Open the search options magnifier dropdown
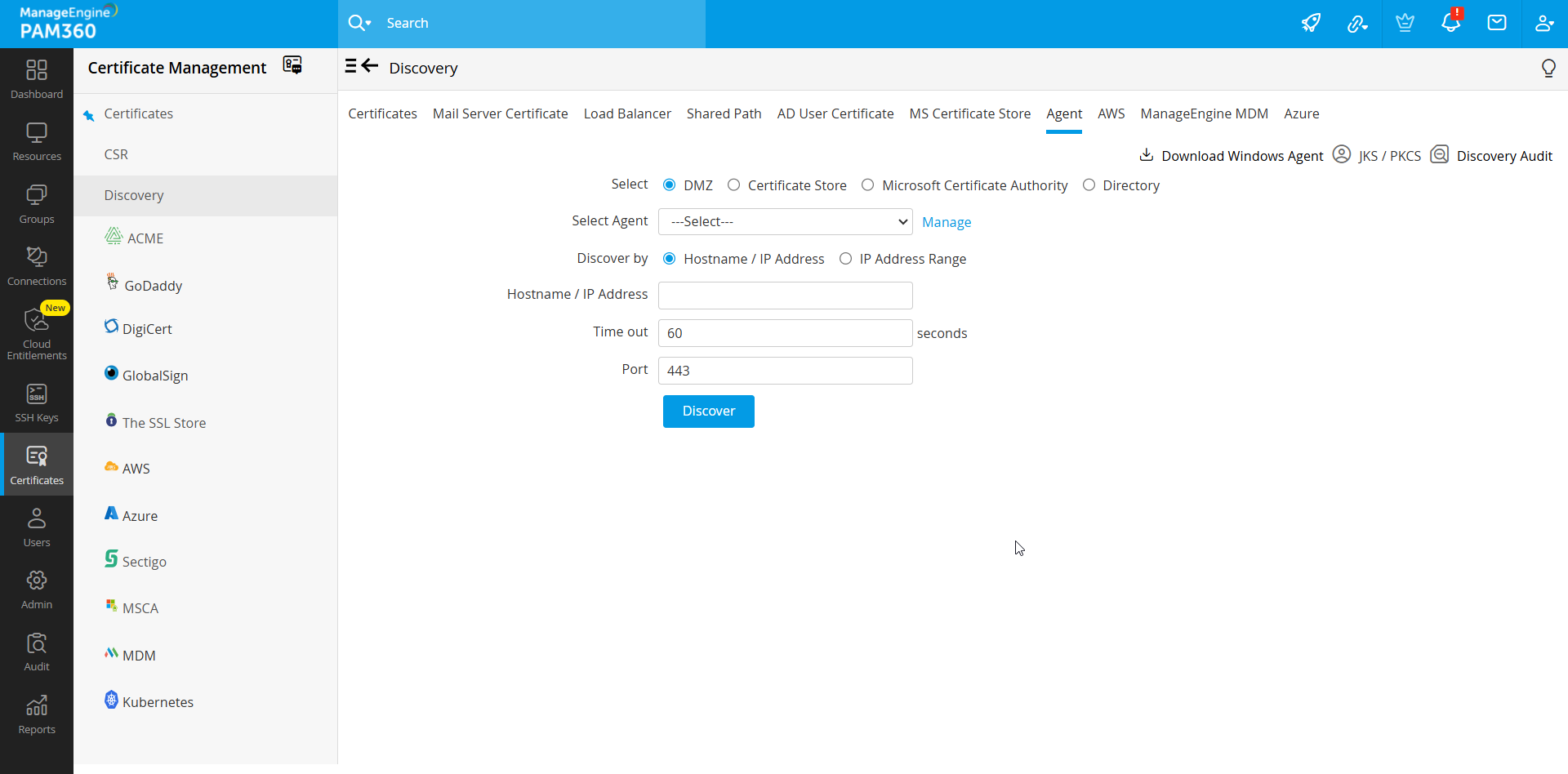This screenshot has height=774, width=1568. (359, 23)
